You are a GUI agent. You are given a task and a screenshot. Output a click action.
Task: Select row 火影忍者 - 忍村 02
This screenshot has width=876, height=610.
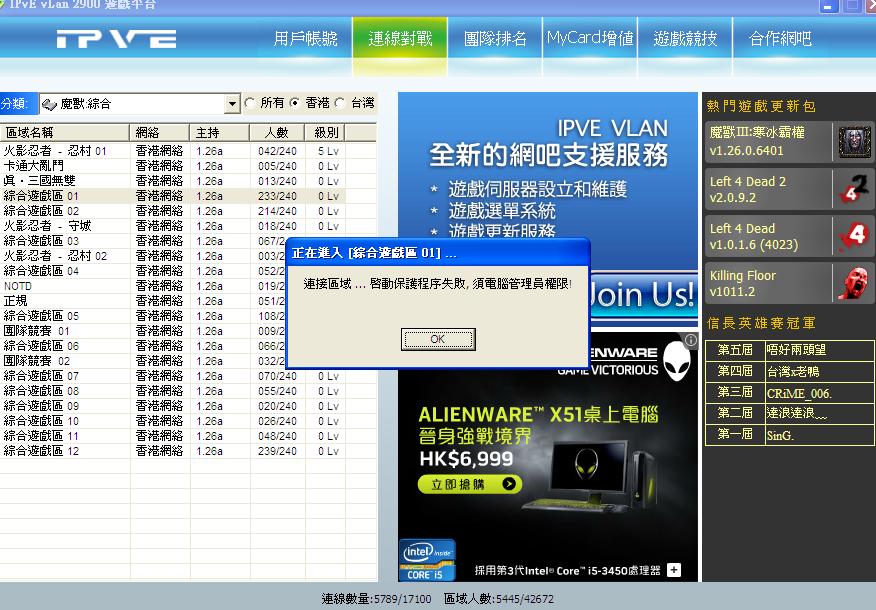click(142, 256)
